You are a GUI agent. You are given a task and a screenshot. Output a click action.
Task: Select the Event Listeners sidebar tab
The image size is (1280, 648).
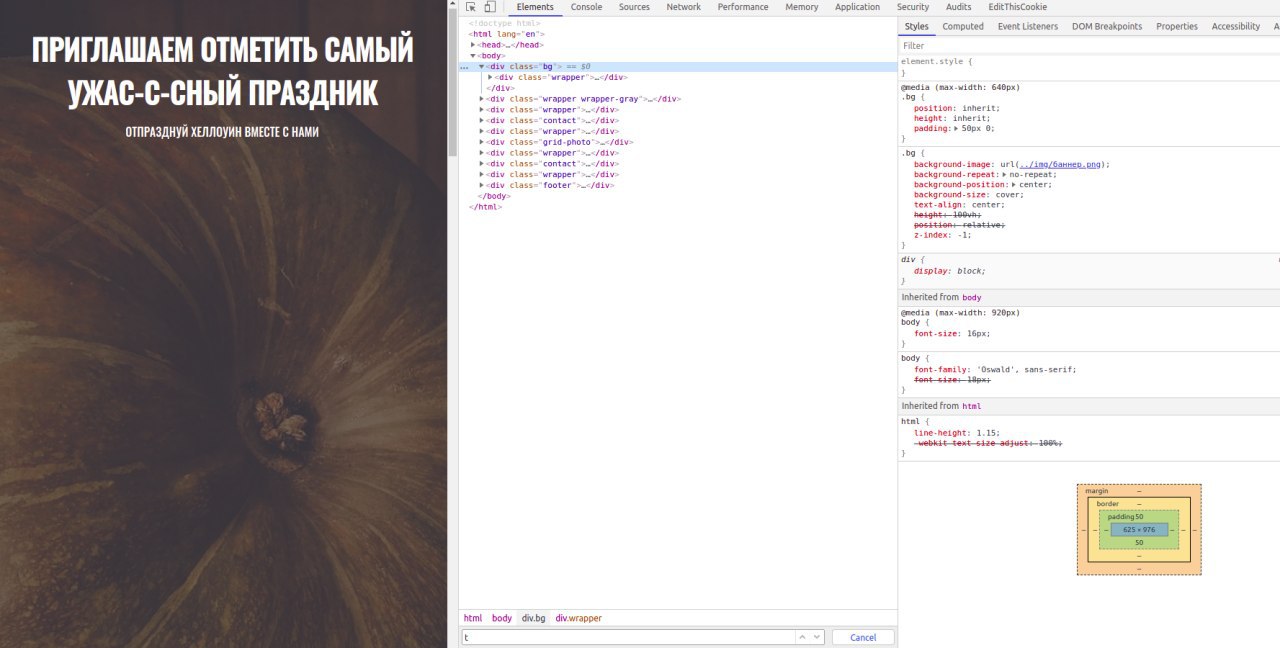coord(1027,27)
